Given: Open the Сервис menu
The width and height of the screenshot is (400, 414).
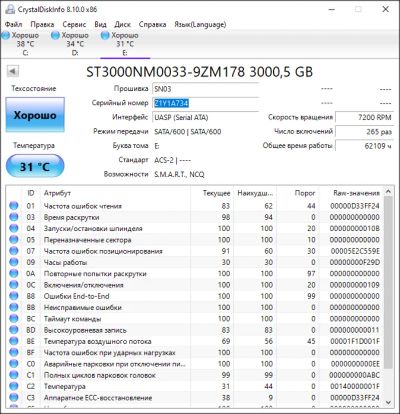Looking at the screenshot, I should click(x=74, y=24).
